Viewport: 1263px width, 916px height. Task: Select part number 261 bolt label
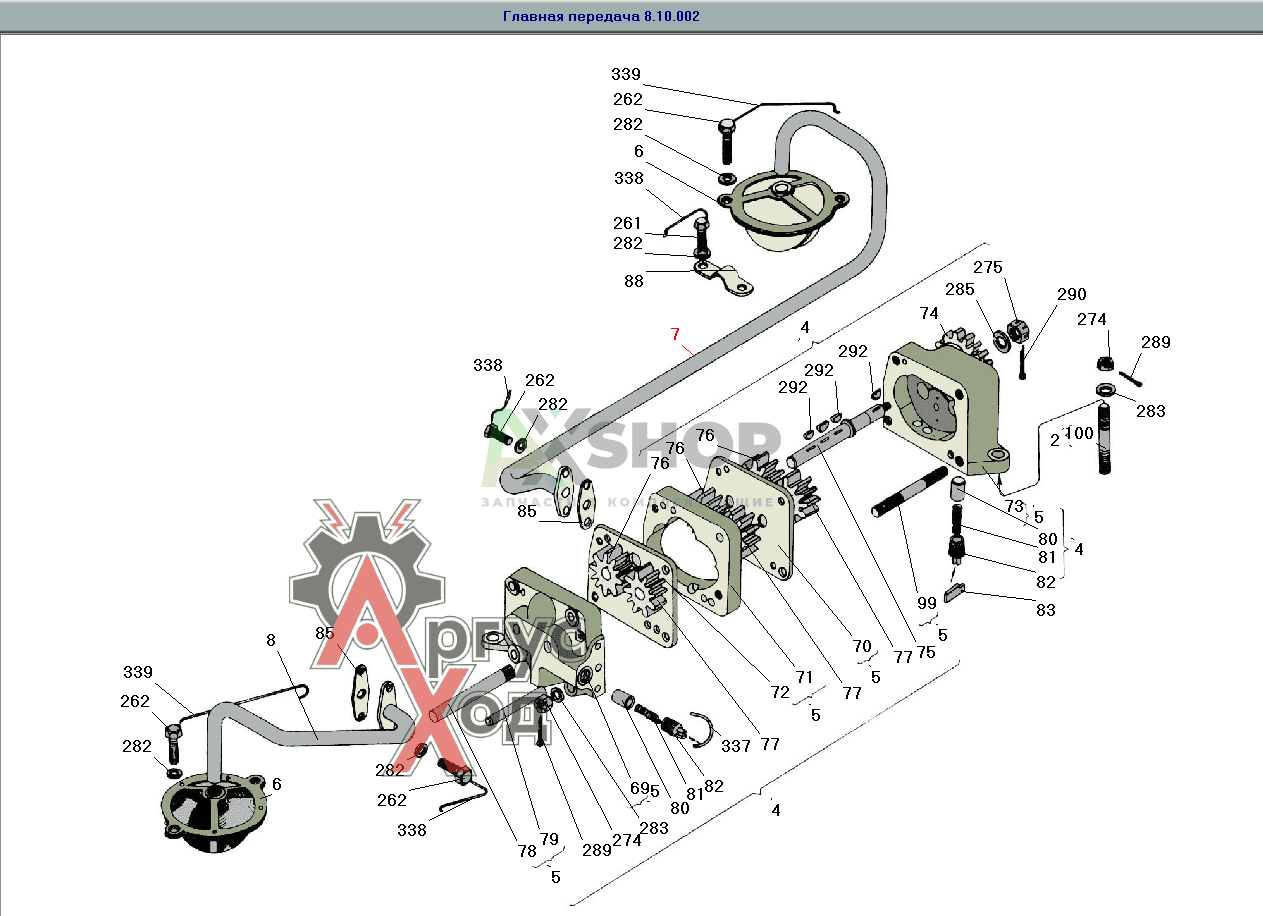pos(627,223)
